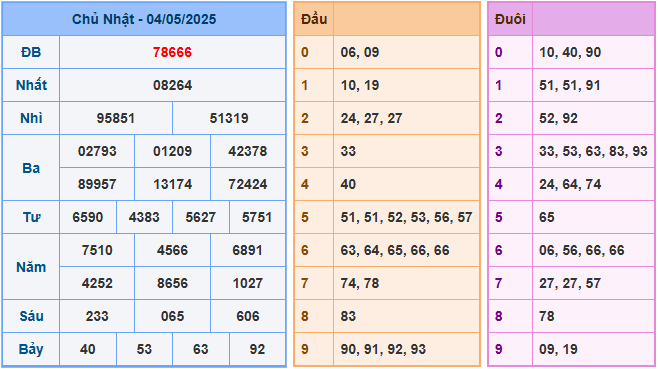Screen dimensions: 658x369
Task: Click Đuôi values 24, 64, 74
Action: coord(570,184)
